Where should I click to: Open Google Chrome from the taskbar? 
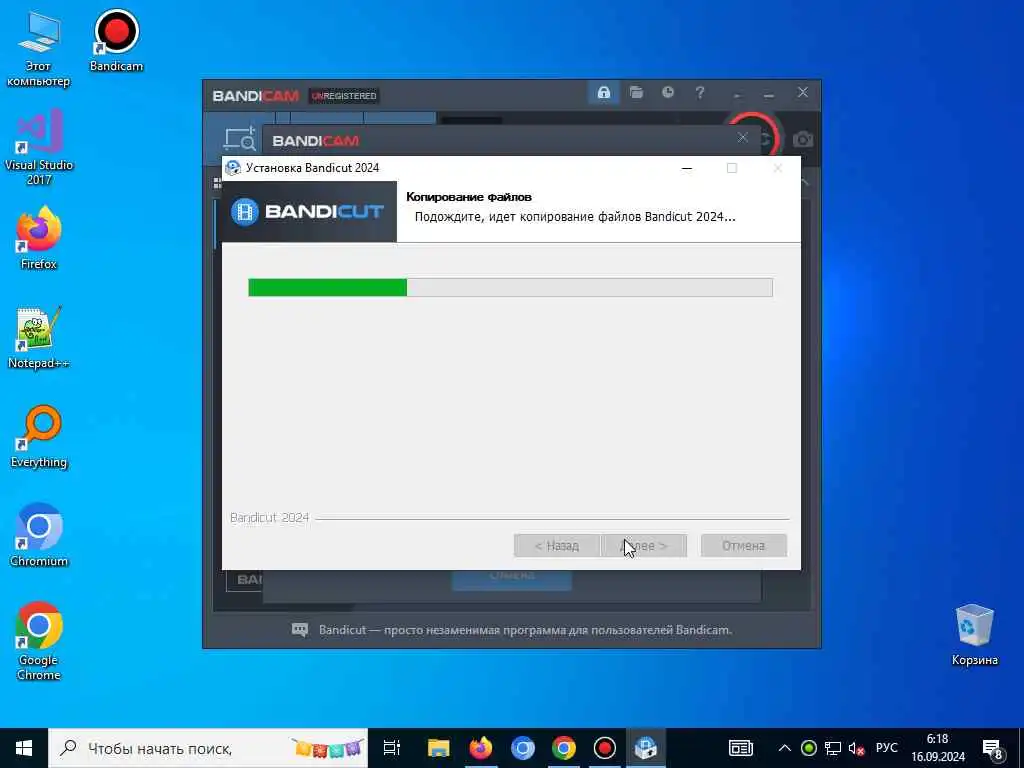(x=563, y=748)
